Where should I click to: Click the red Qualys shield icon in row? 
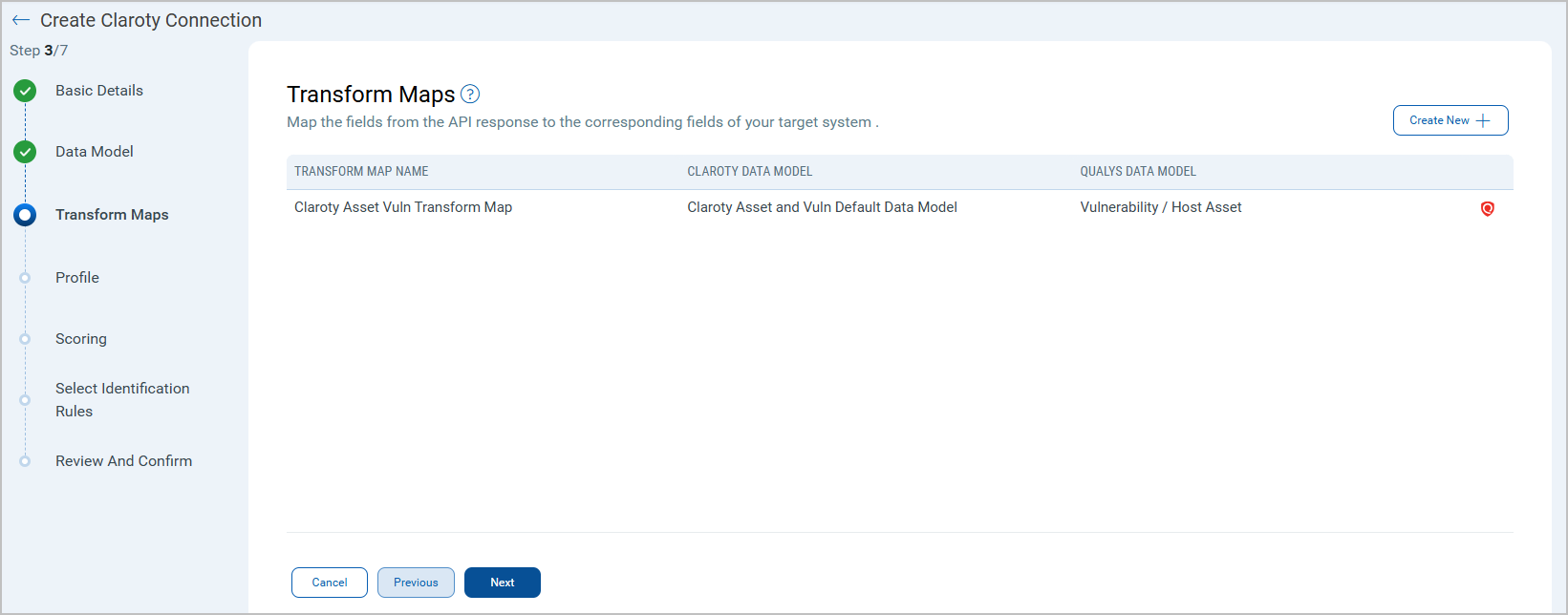(1488, 208)
